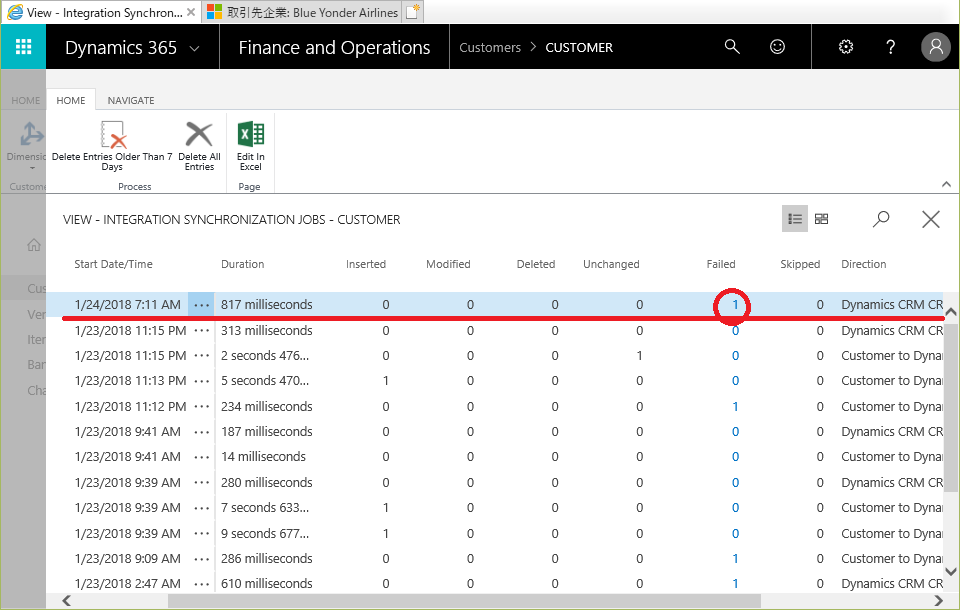Open failed count for 1/23/2018 11:12 PM
Image resolution: width=960 pixels, height=610 pixels.
pyautogui.click(x=735, y=407)
